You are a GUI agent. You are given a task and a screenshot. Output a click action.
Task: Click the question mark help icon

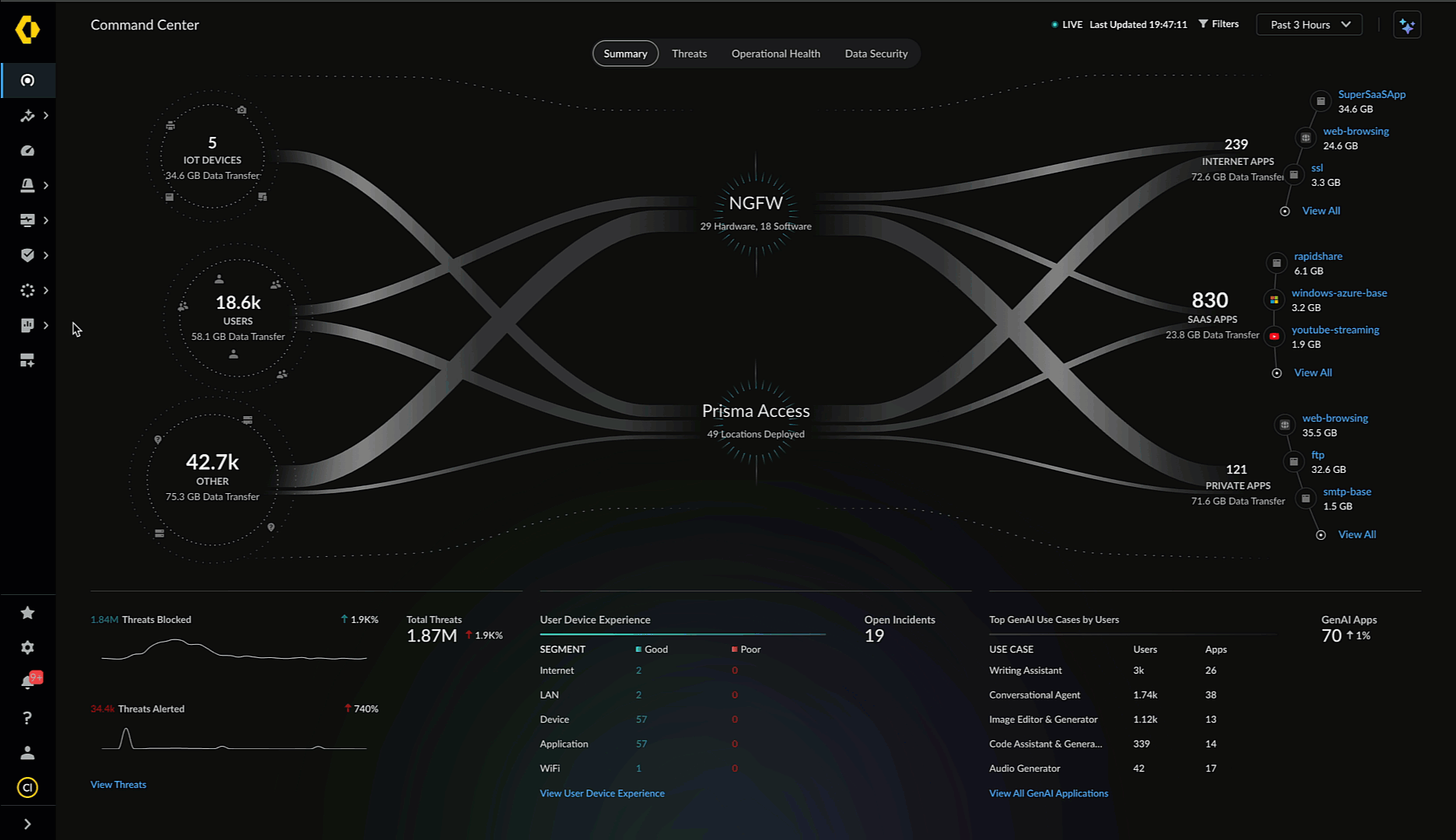(x=27, y=718)
